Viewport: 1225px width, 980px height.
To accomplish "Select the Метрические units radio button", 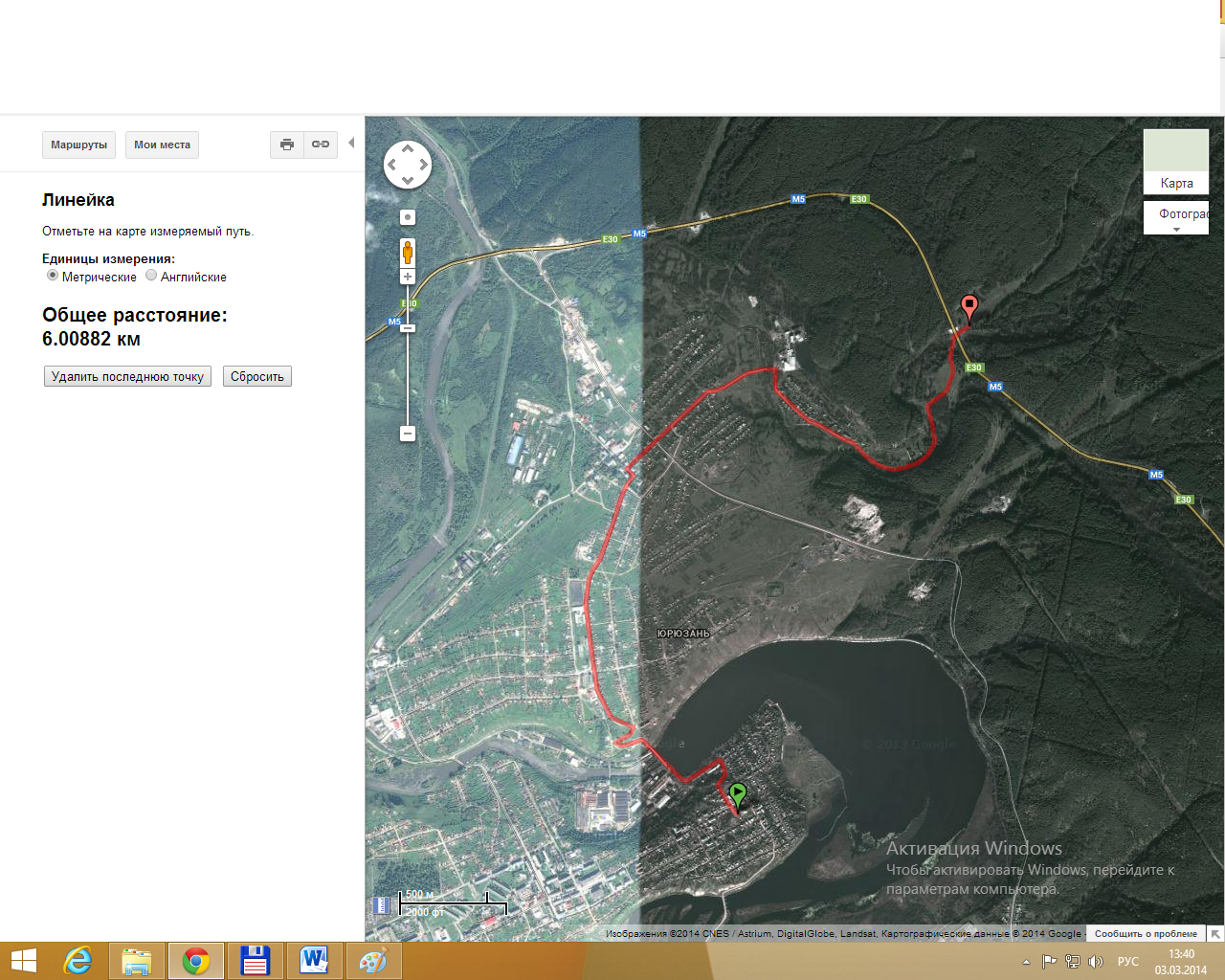I will coord(53,276).
